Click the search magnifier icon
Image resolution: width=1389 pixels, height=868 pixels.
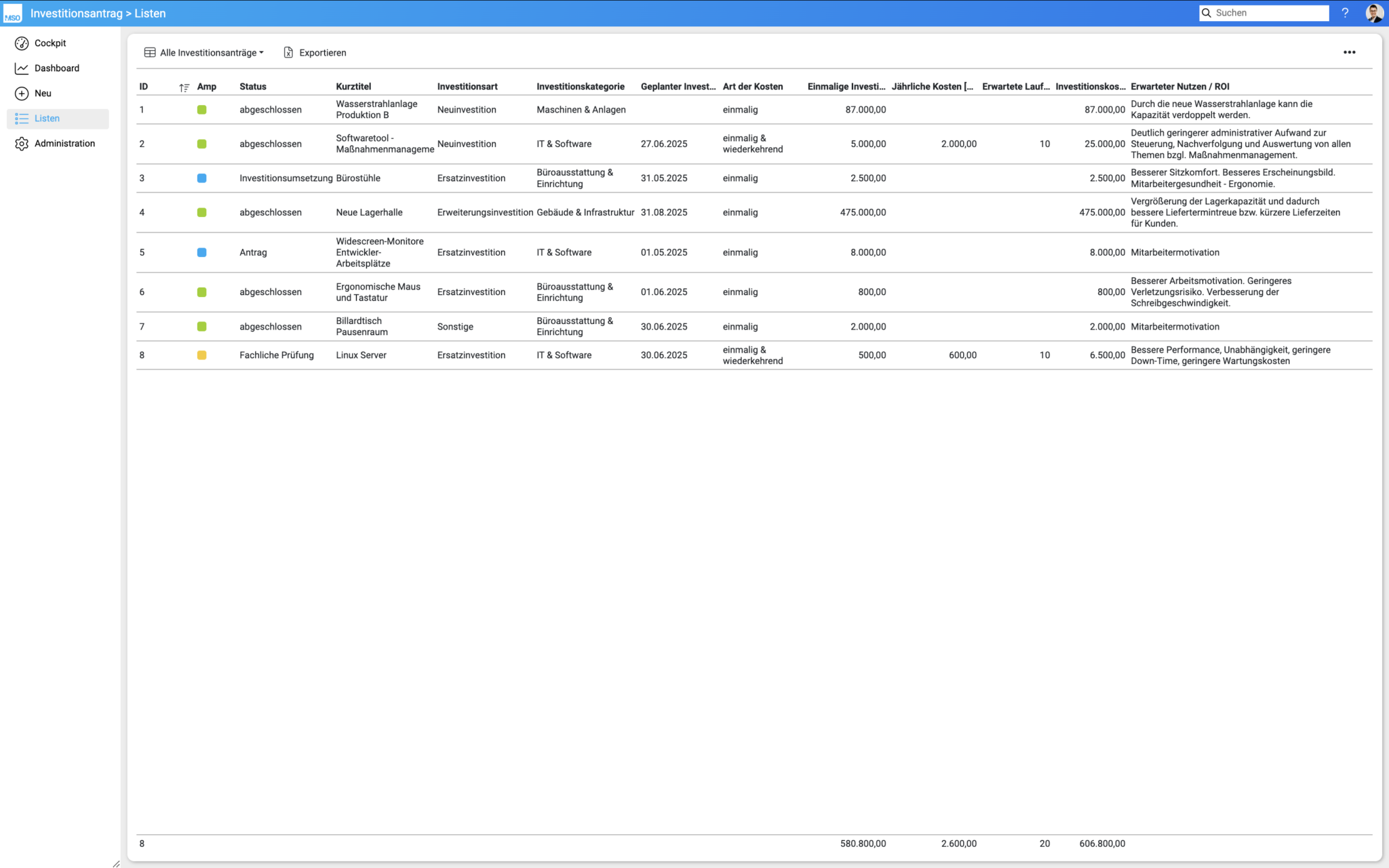coord(1207,13)
